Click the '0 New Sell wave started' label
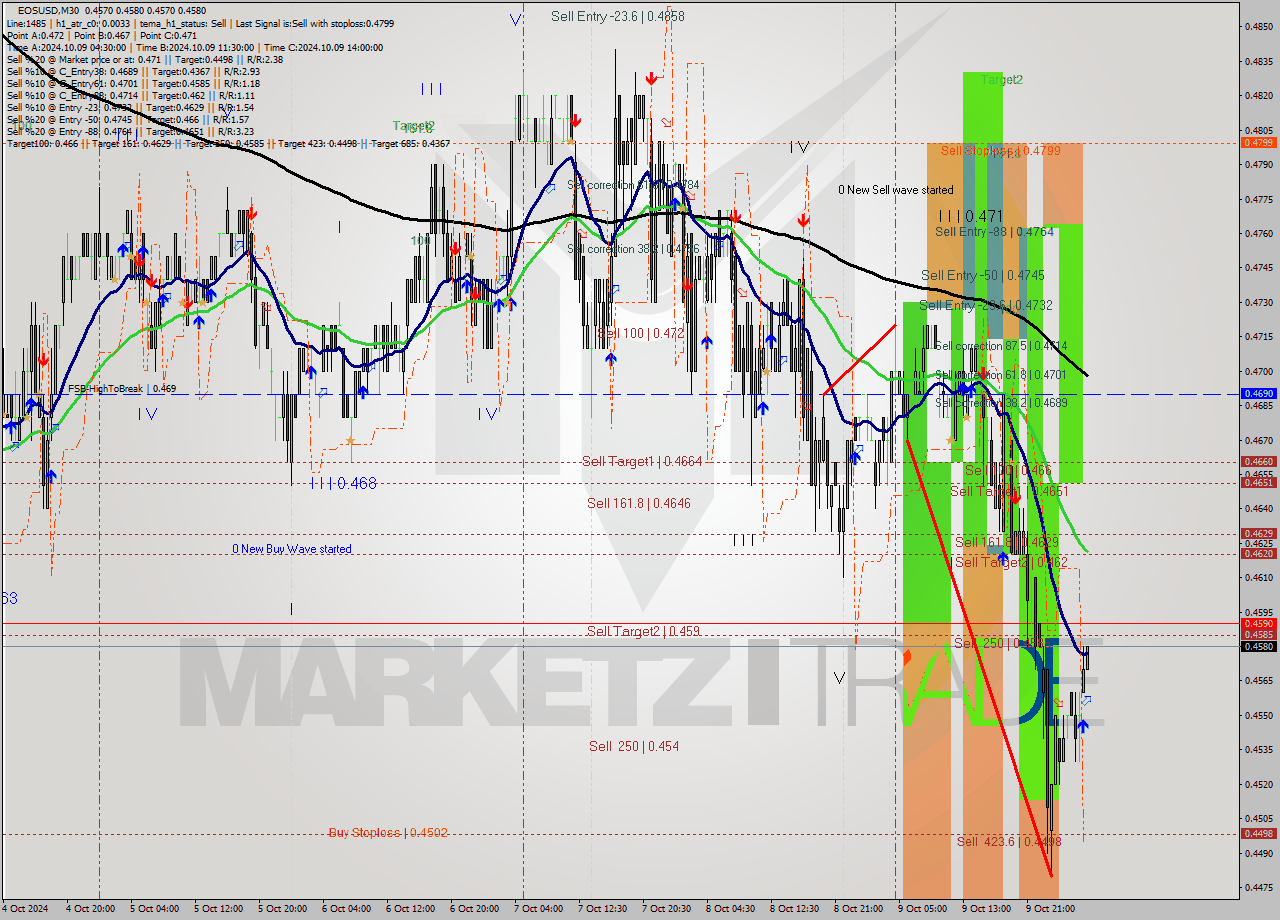 pyautogui.click(x=896, y=190)
